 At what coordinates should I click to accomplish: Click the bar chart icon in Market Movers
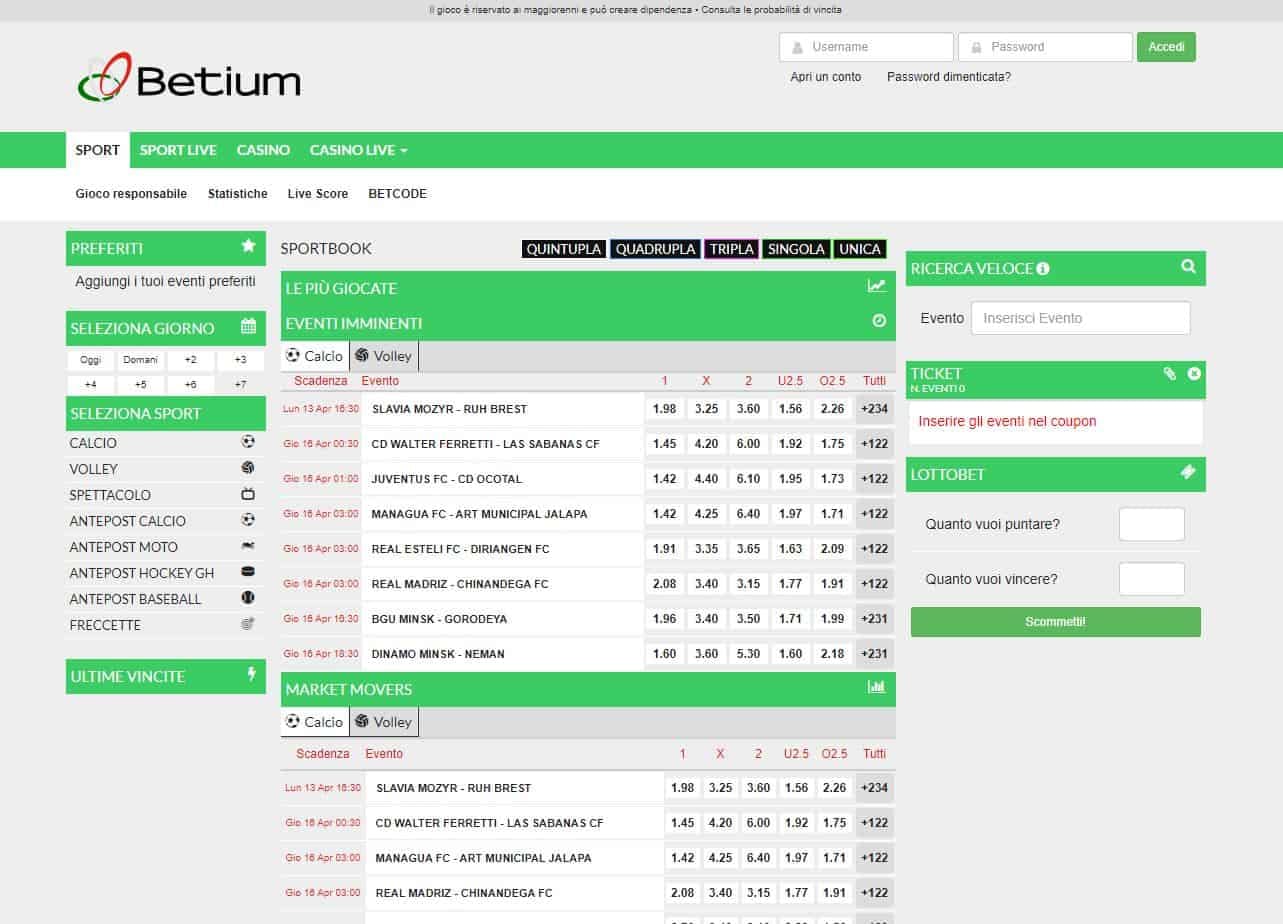[877, 687]
